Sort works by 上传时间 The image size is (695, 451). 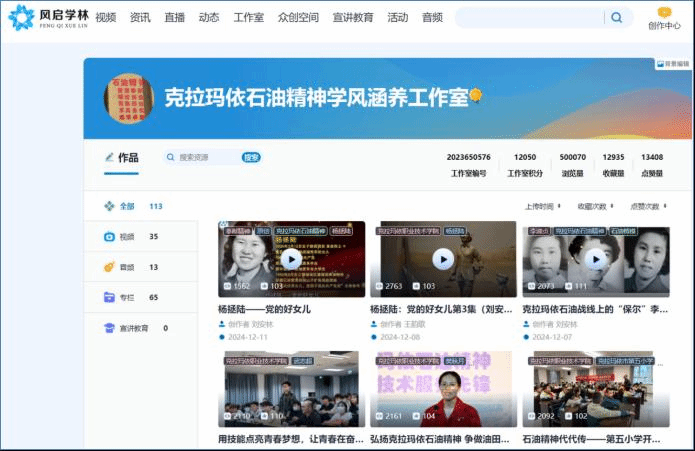[x=542, y=206]
